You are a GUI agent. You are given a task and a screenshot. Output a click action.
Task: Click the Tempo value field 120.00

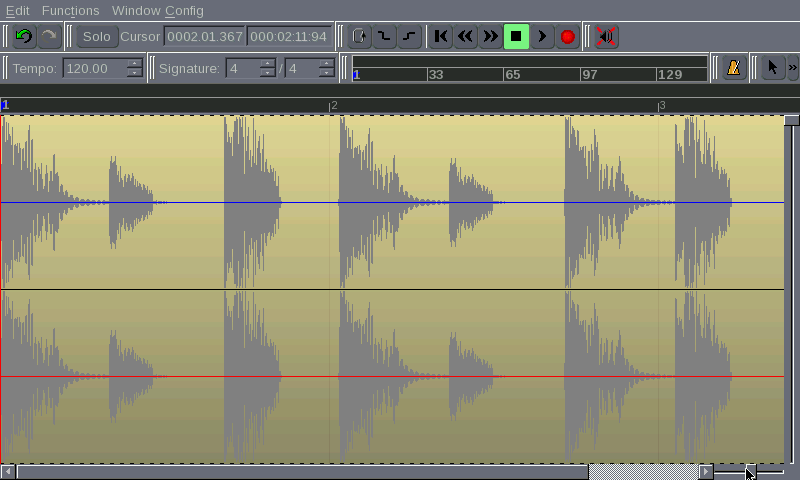coord(94,68)
